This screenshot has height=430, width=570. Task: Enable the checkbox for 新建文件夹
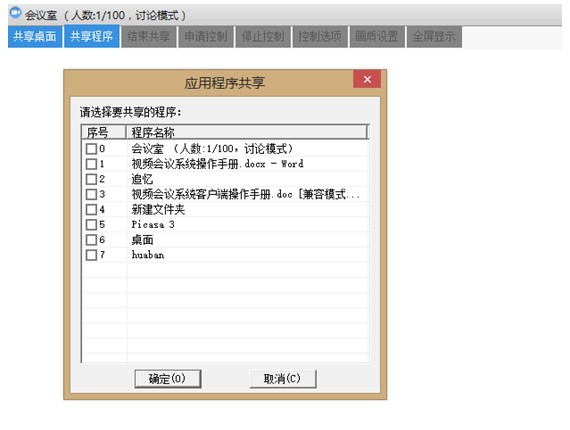coord(91,209)
